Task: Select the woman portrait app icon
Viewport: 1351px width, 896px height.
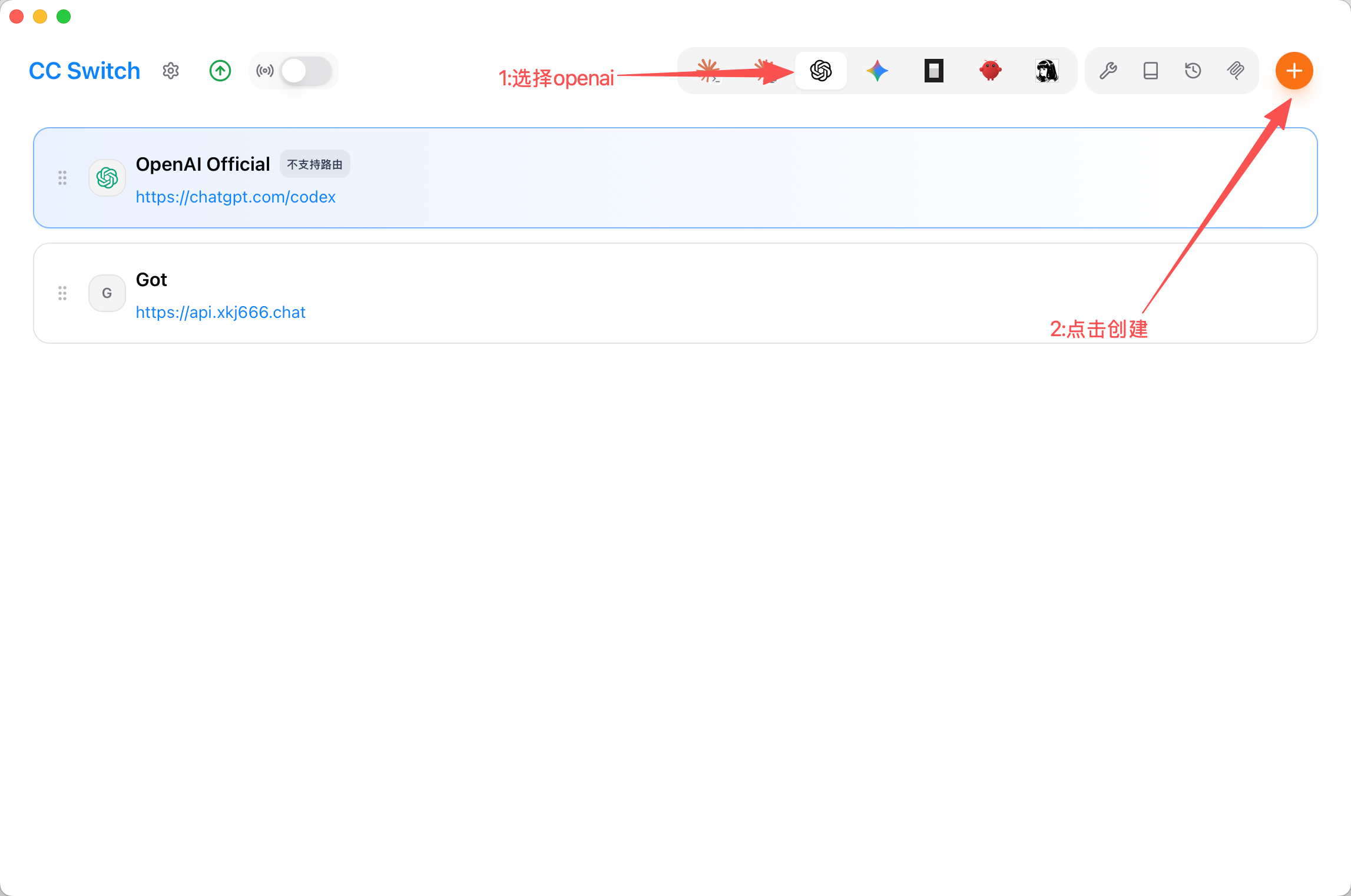Action: point(1047,71)
